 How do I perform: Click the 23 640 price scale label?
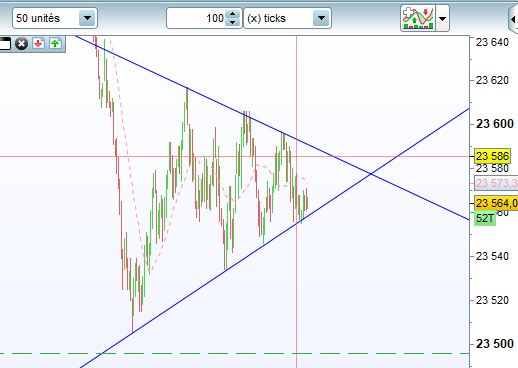point(492,42)
